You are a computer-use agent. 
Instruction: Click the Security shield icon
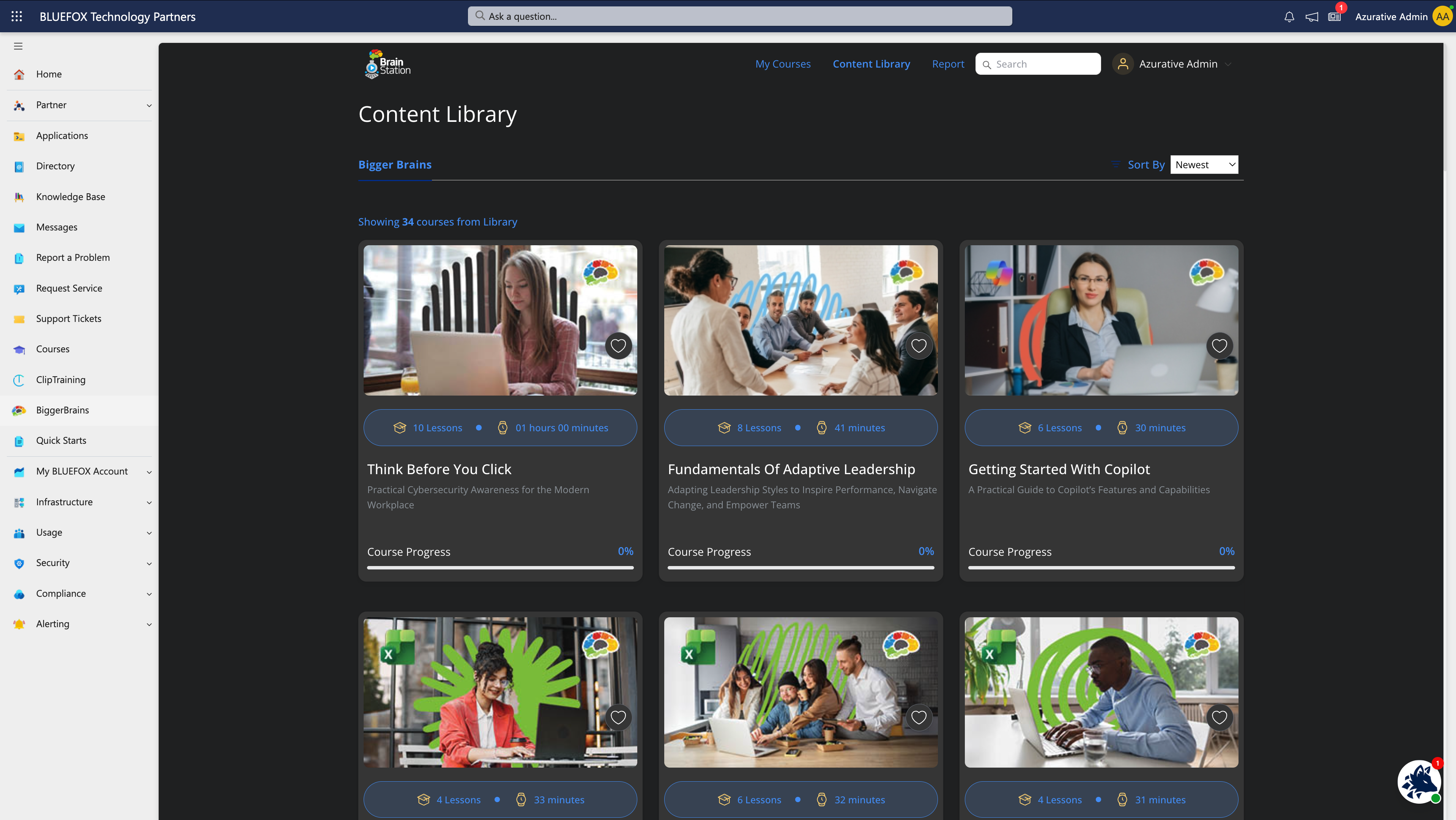(x=19, y=563)
